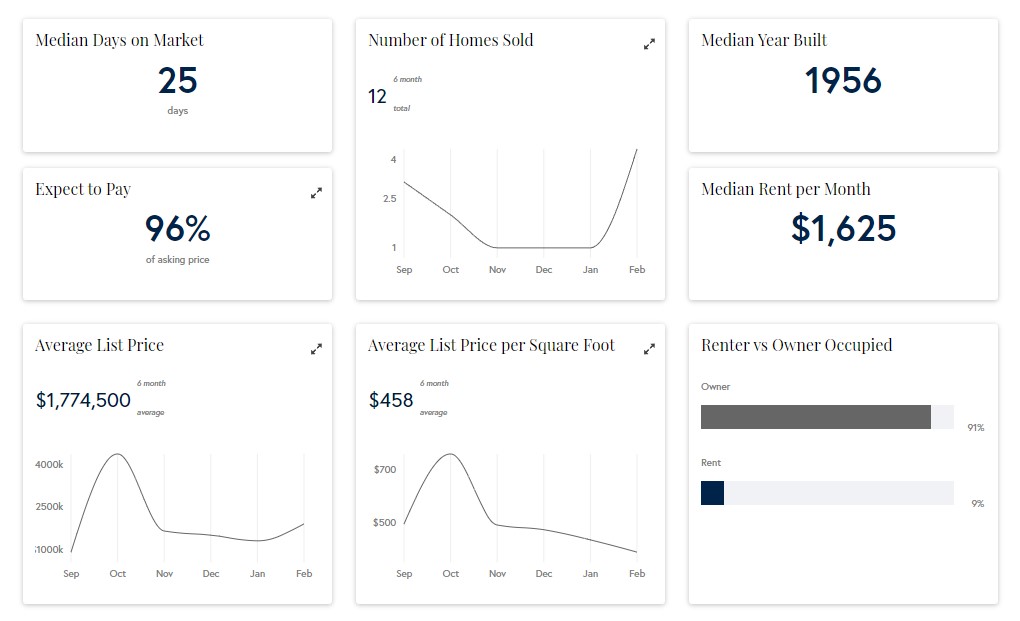This screenshot has height=621, width=1020.
Task: Click the 96% asking price figure
Action: pyautogui.click(x=177, y=229)
